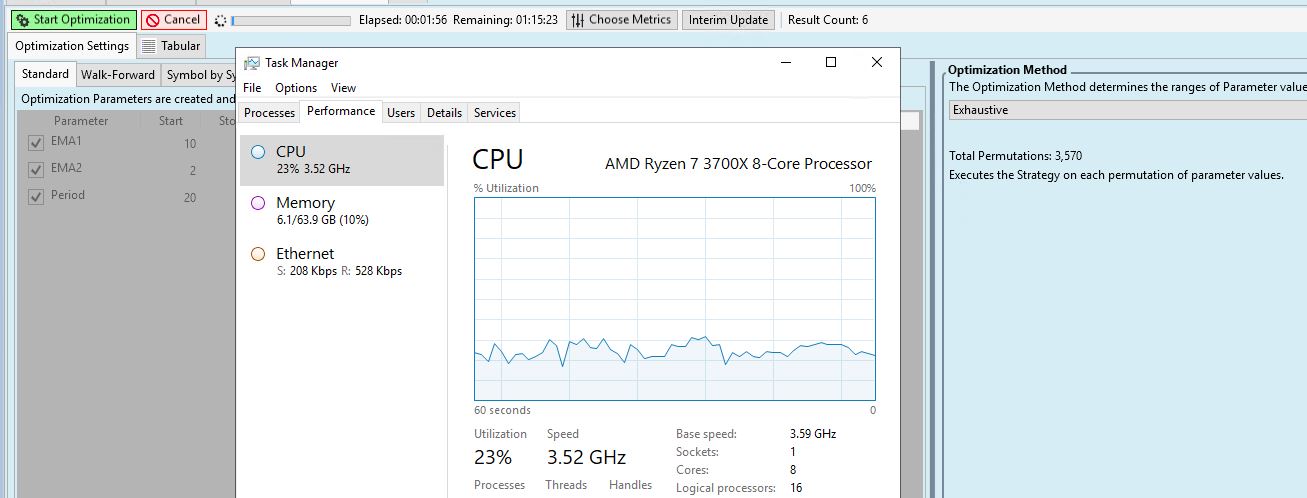Switch to the Walk-Forward tab
Image resolution: width=1307 pixels, height=498 pixels.
118,75
